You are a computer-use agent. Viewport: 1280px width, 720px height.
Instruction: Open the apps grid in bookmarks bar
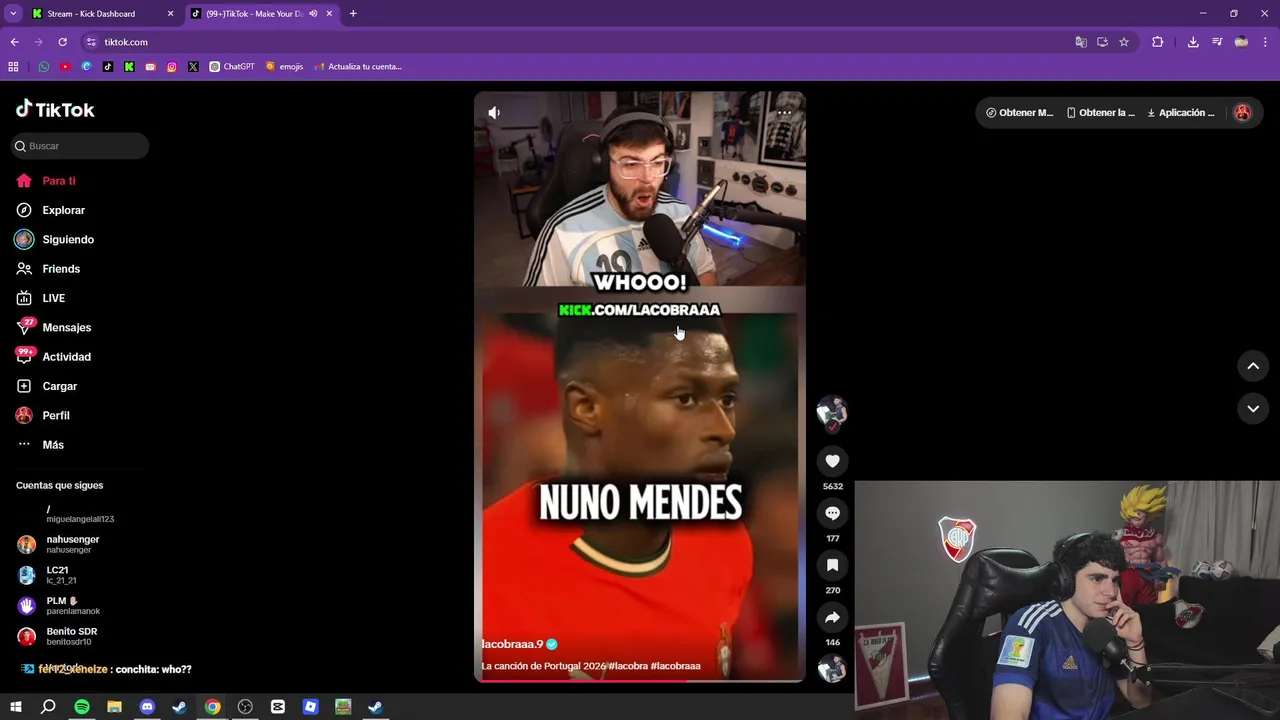tap(13, 67)
